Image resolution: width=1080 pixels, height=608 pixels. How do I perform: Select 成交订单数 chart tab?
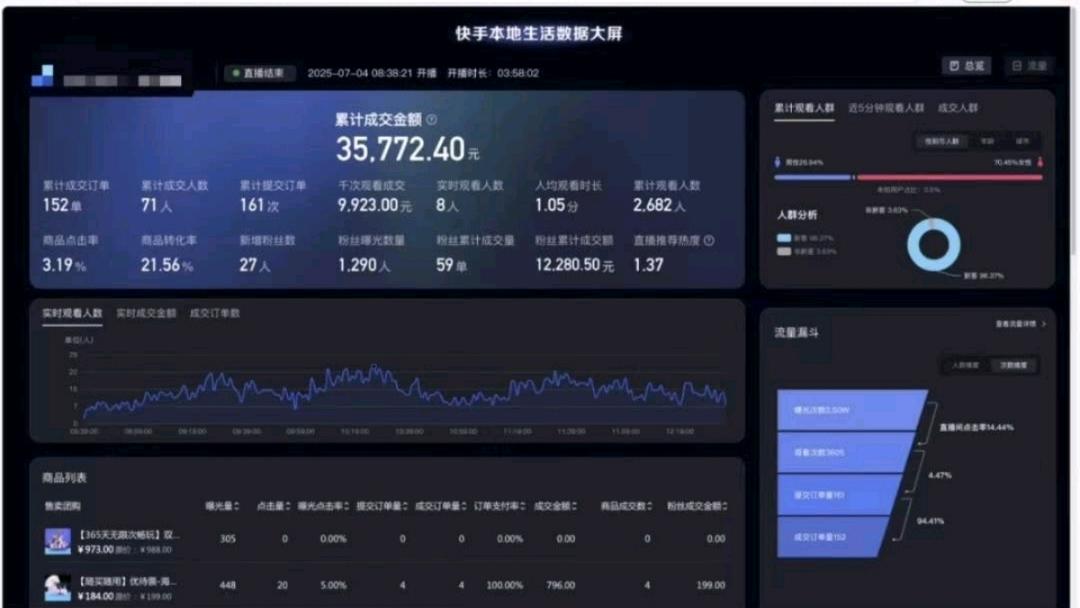pos(215,313)
